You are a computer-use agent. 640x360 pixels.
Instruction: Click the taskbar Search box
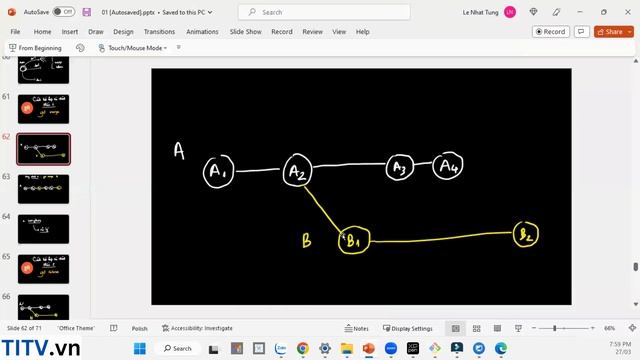coord(178,349)
